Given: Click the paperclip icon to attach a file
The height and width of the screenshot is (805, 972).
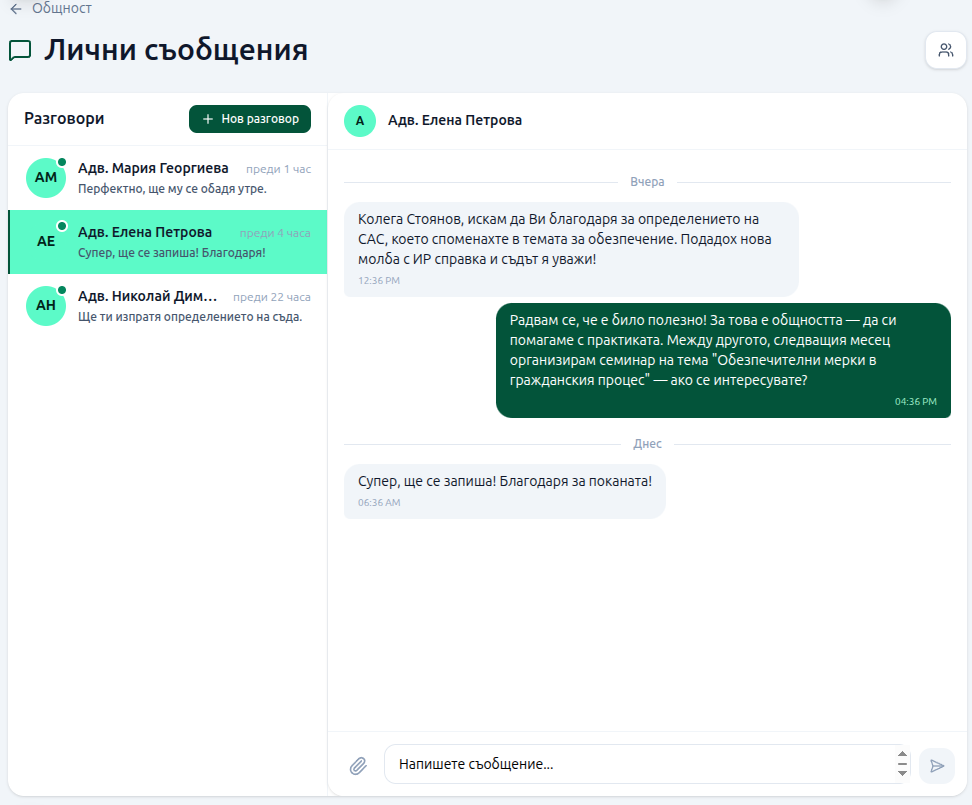Looking at the screenshot, I should point(357,764).
